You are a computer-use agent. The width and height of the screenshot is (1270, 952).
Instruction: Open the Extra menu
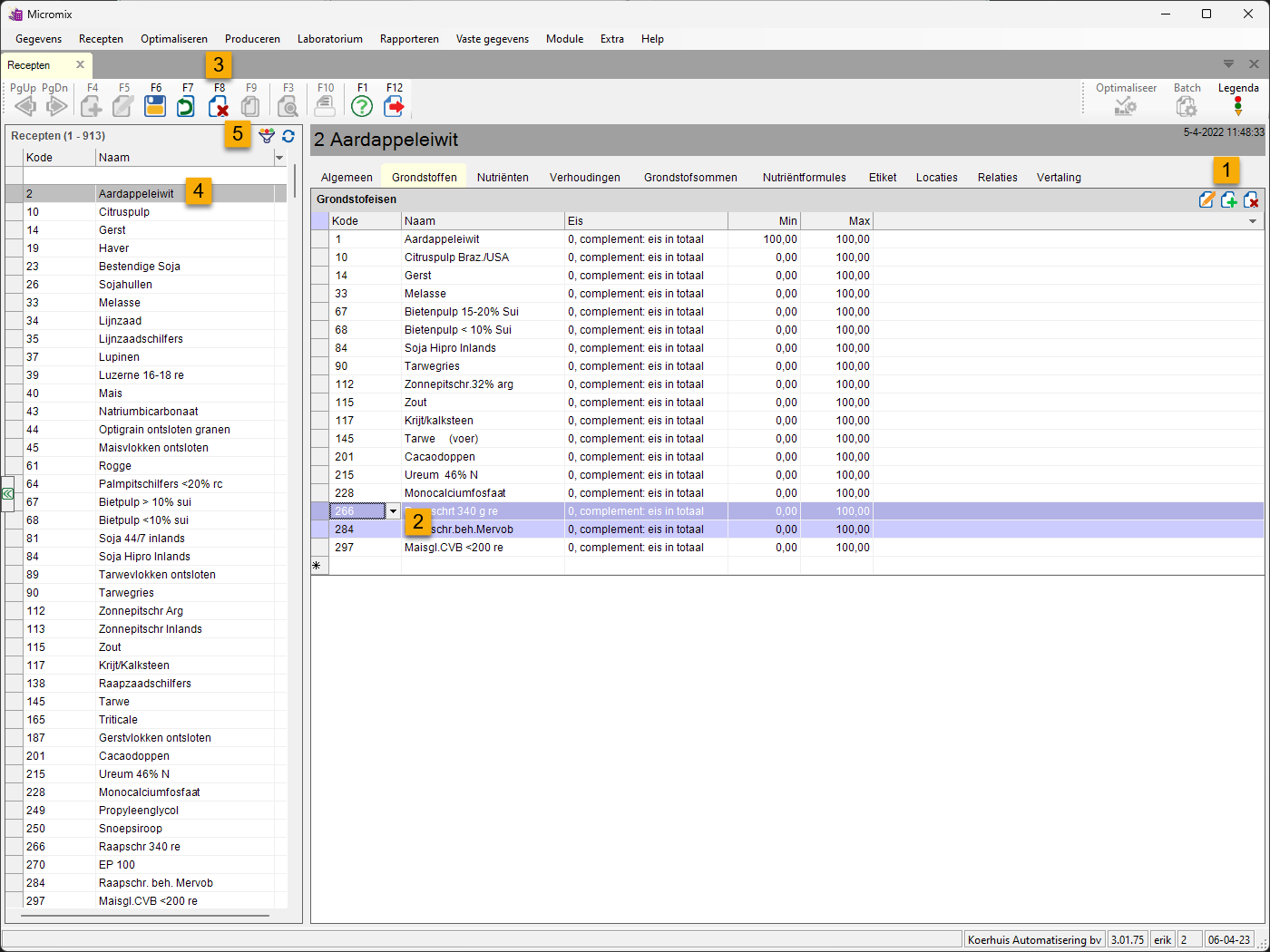tap(612, 39)
